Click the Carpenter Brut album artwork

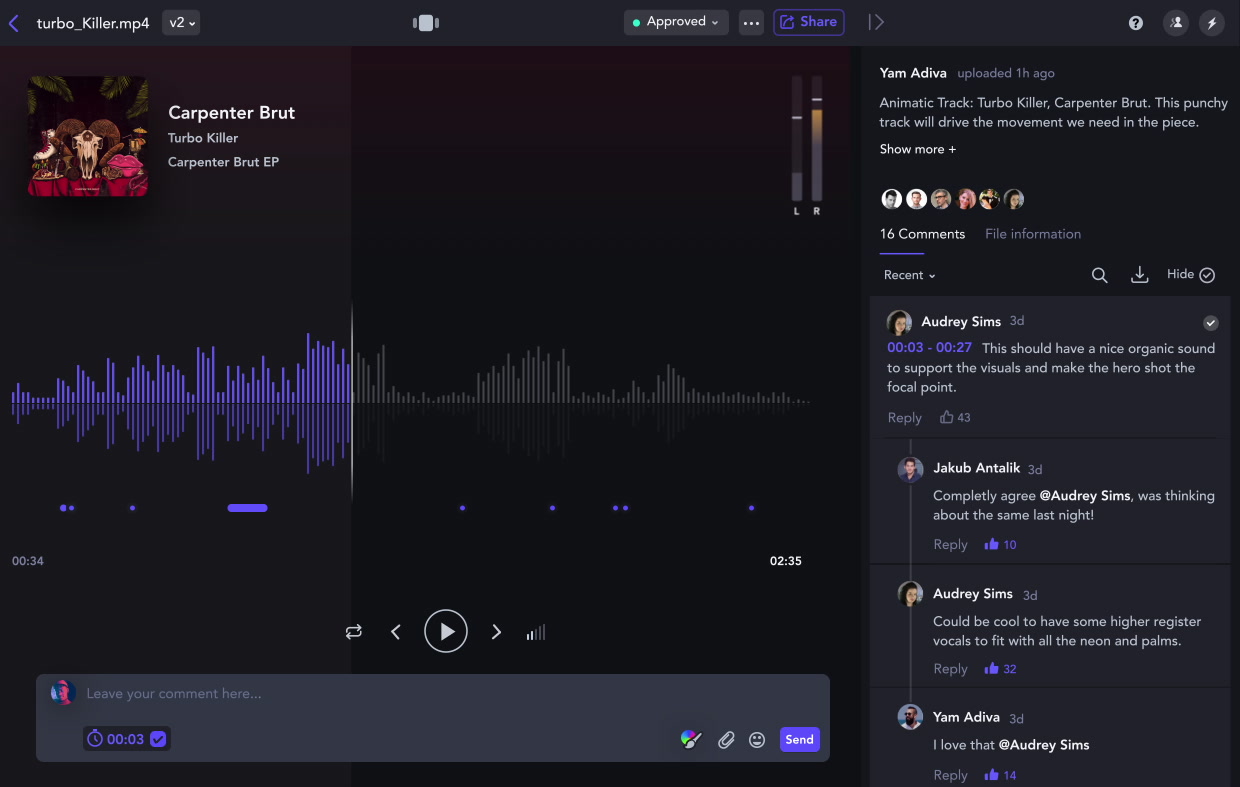[88, 136]
